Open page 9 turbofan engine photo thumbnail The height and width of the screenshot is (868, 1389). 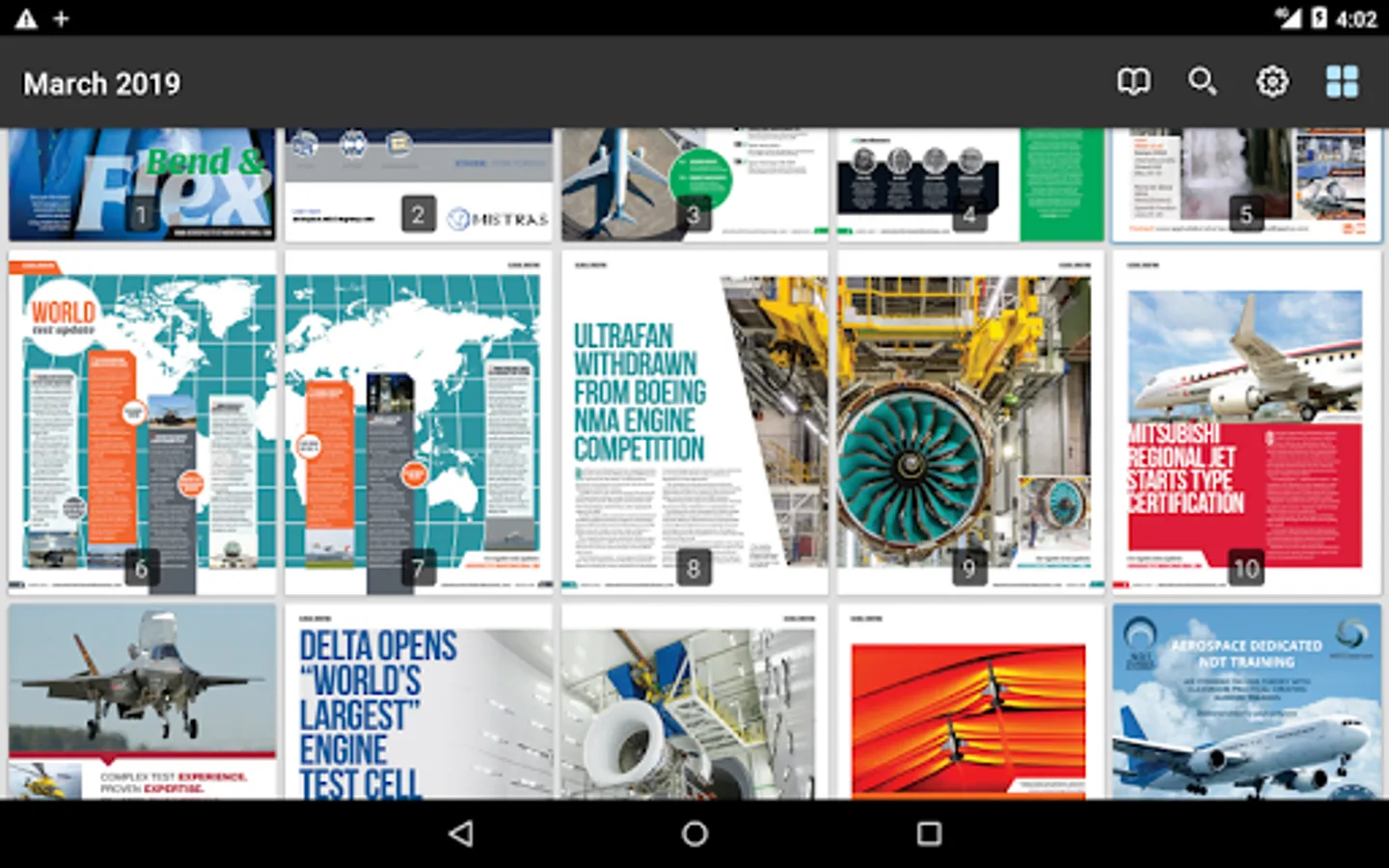point(970,422)
